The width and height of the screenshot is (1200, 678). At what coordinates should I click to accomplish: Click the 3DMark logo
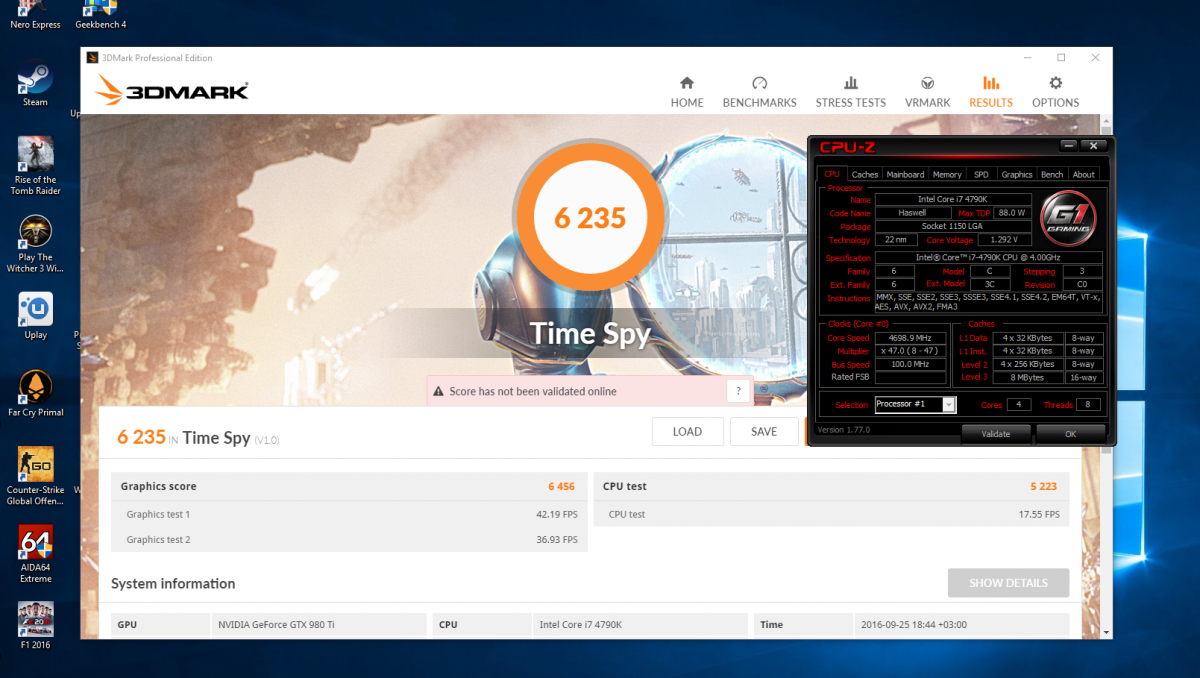172,91
